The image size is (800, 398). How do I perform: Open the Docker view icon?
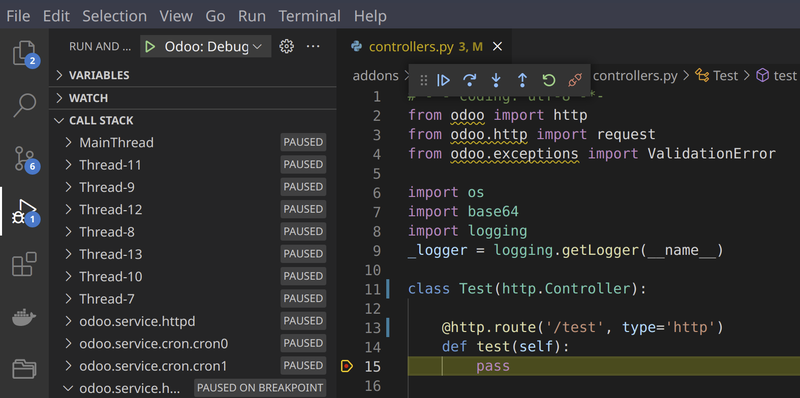pos(24,317)
